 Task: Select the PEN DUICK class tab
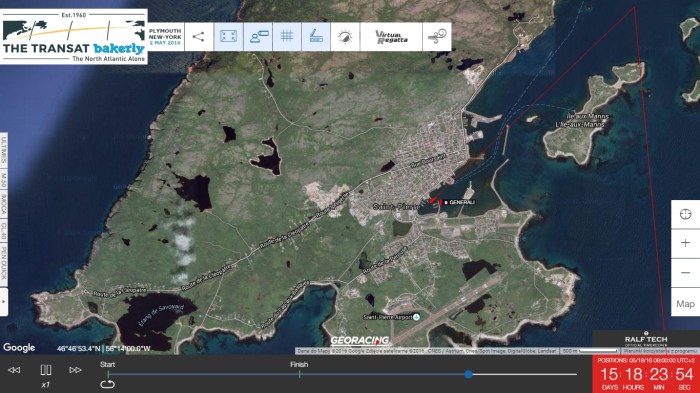4,263
